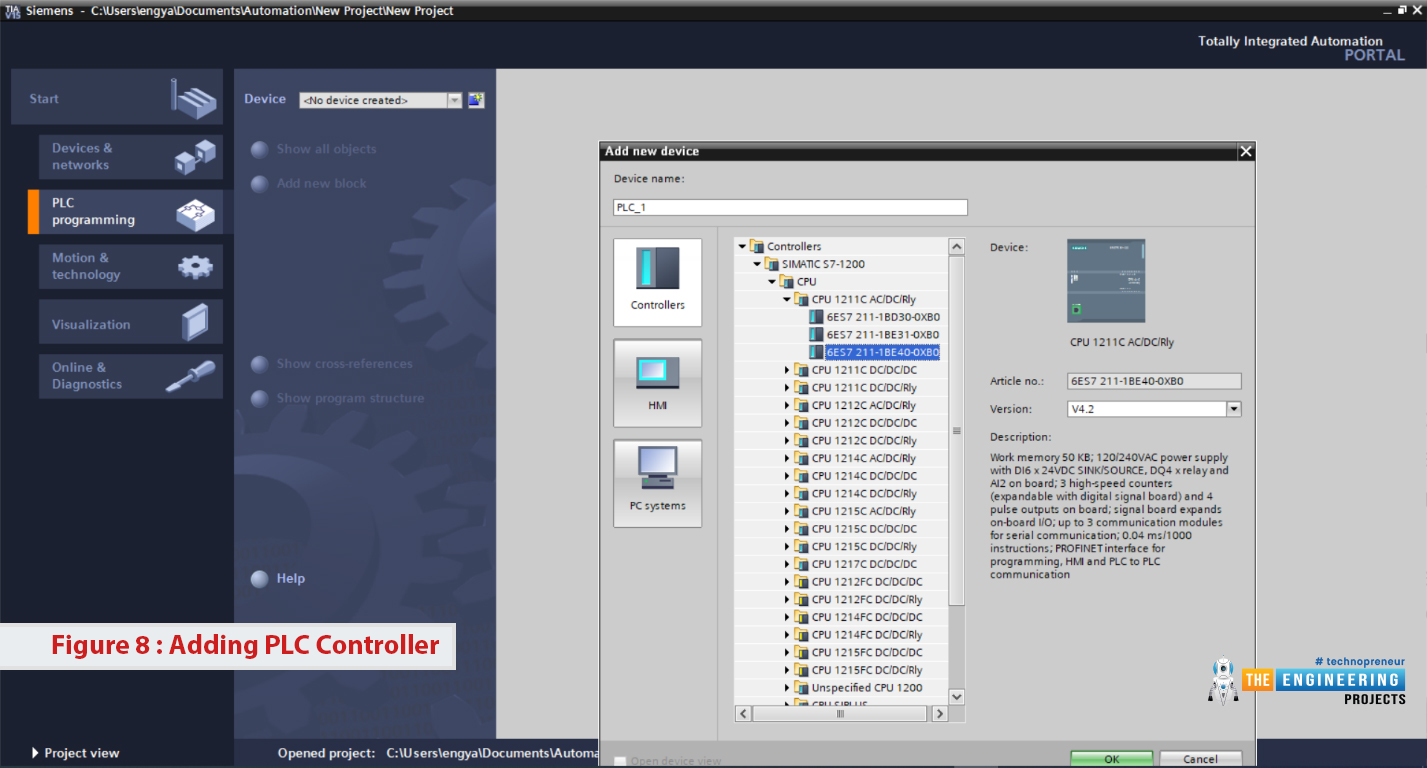
Task: Open the Device selection dropdown
Action: click(x=455, y=100)
